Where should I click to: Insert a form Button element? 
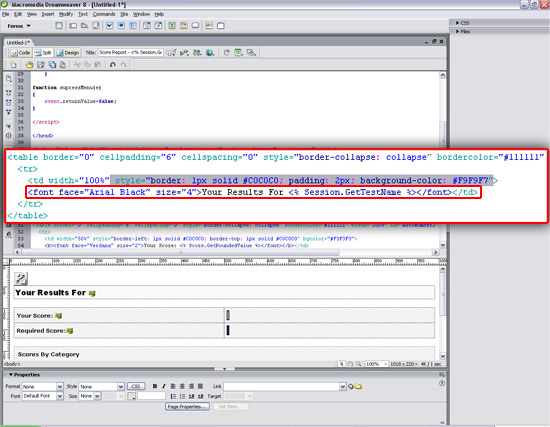click(x=195, y=26)
